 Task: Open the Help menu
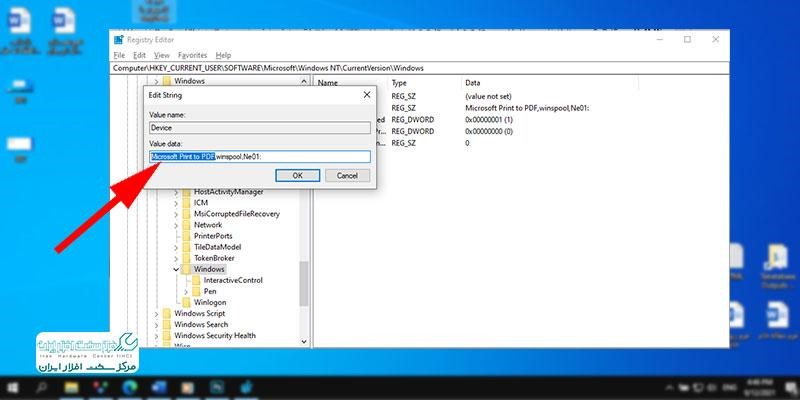223,55
